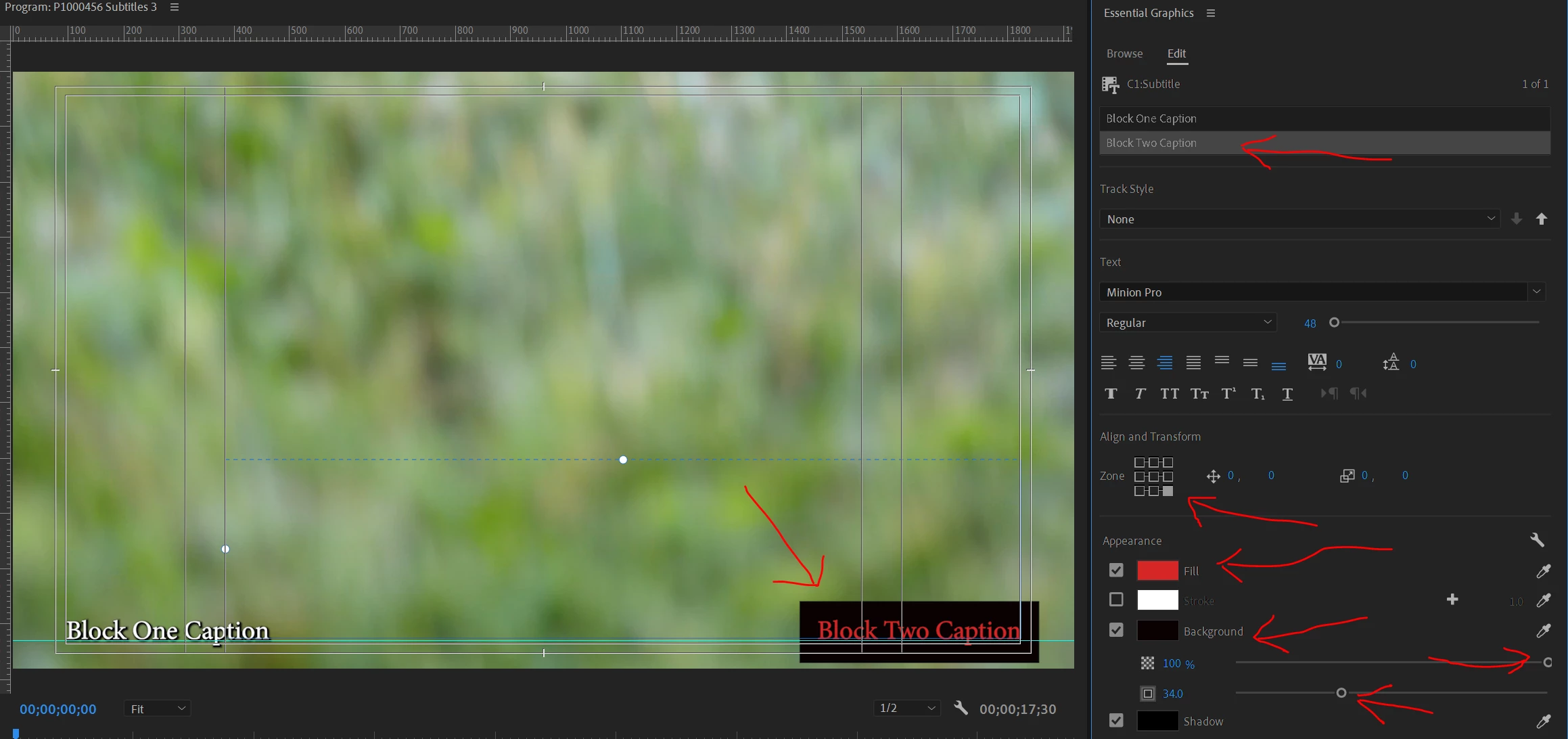
Task: Click the font size value 48
Action: [x=1310, y=323]
